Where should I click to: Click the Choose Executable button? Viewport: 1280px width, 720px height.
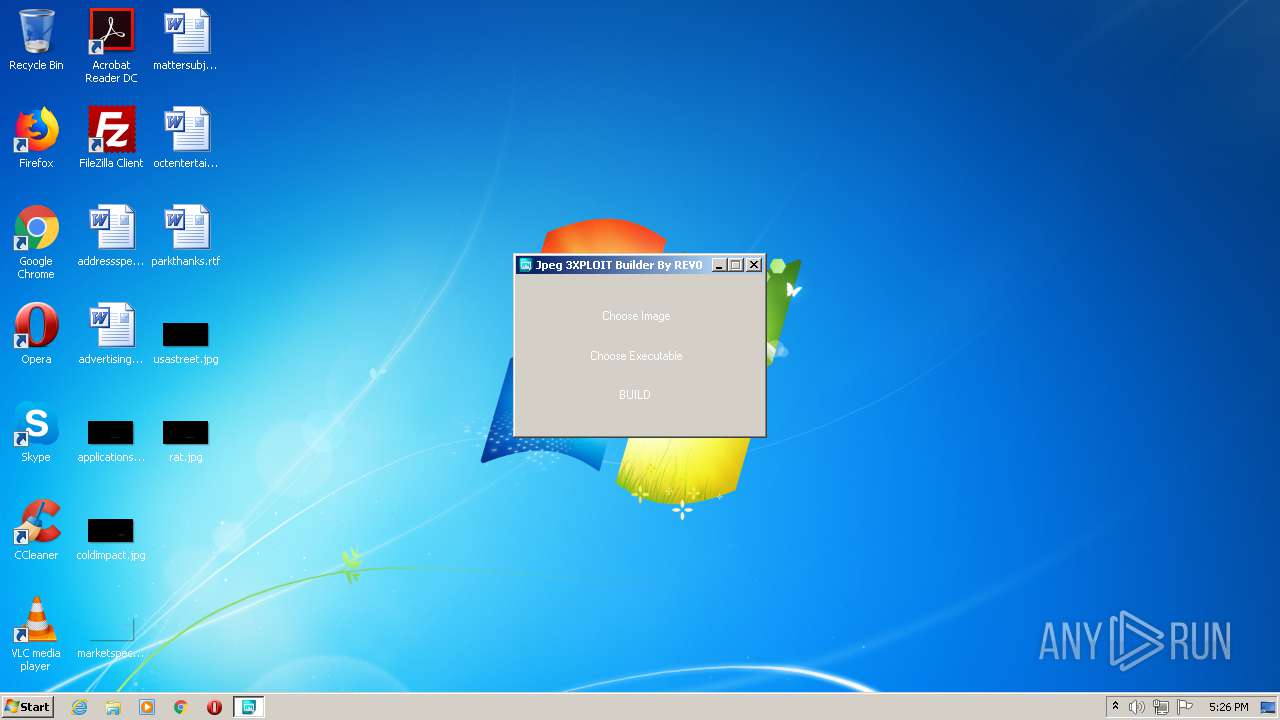click(x=636, y=356)
